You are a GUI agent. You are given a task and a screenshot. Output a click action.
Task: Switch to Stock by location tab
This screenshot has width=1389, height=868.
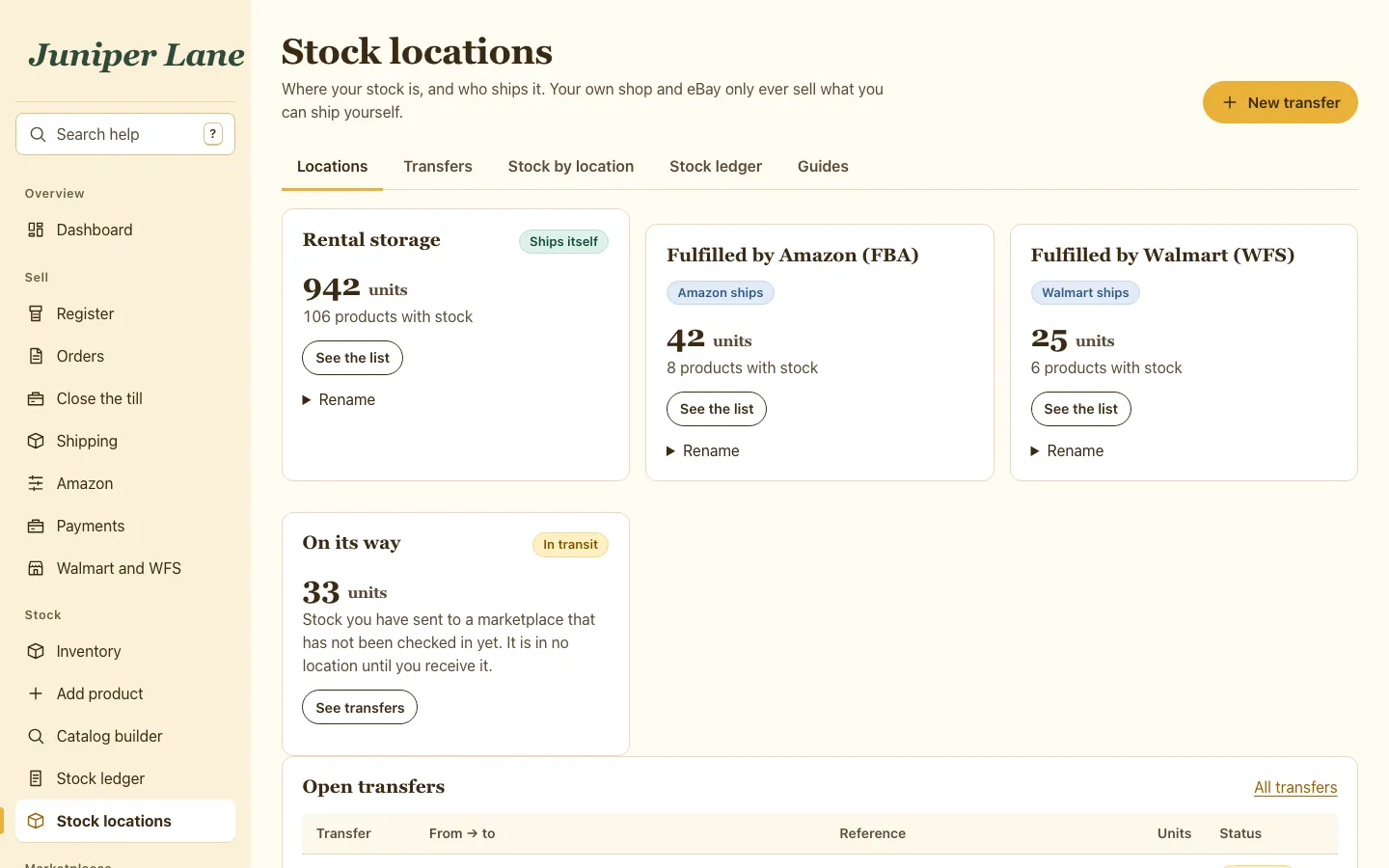pos(571,166)
